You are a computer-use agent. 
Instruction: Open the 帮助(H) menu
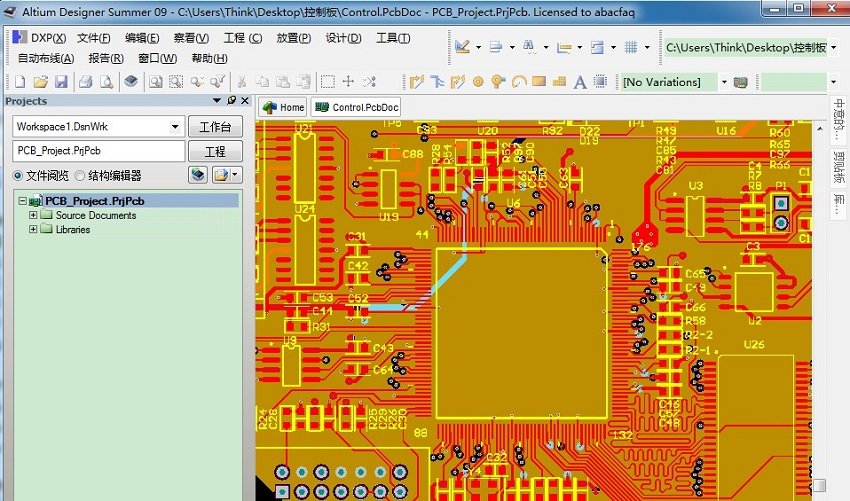click(x=209, y=58)
